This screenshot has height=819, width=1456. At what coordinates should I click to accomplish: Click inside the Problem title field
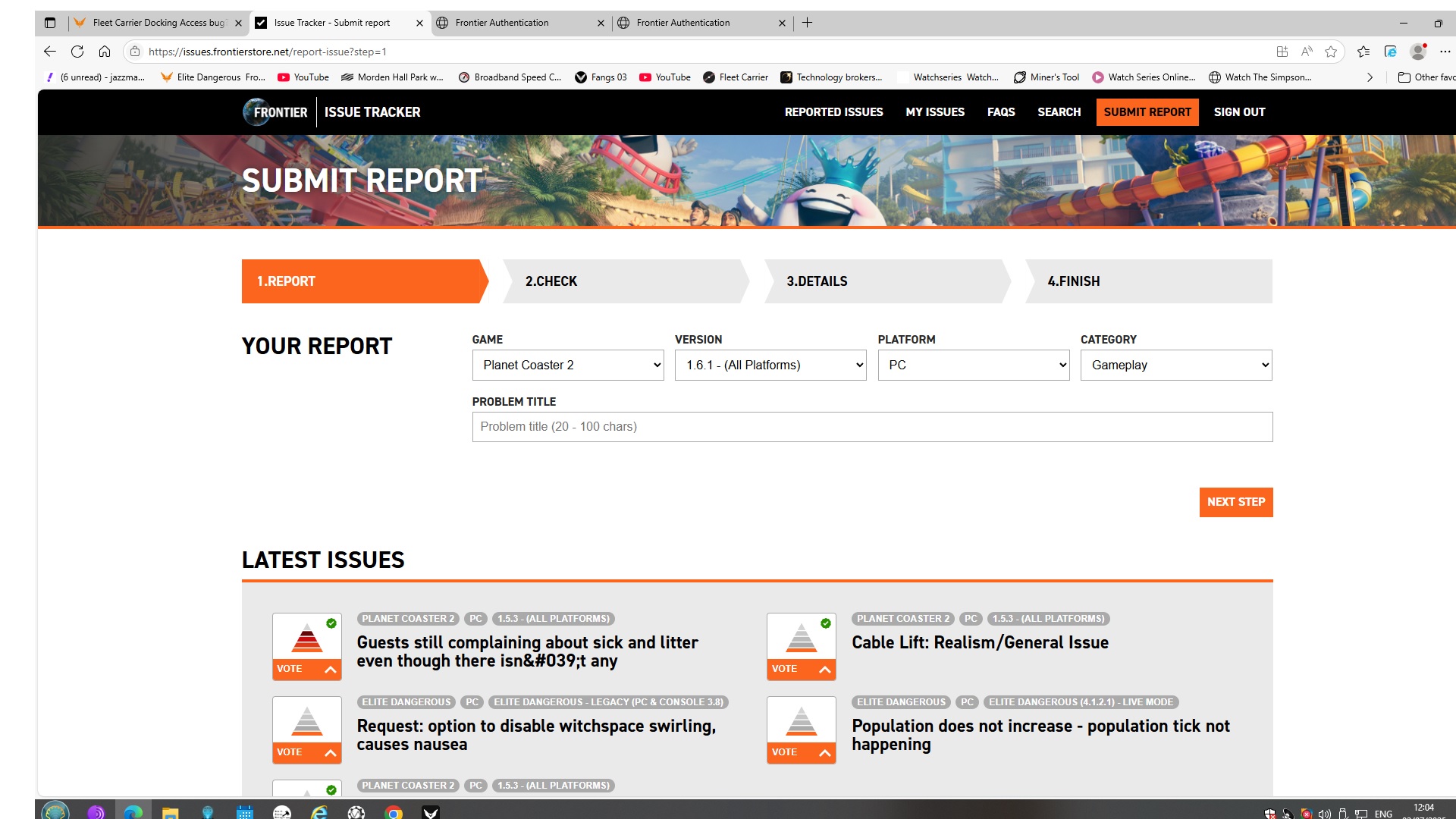click(x=872, y=427)
